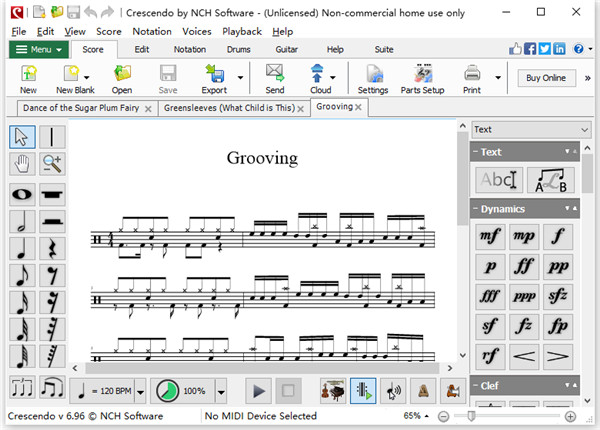This screenshot has width=600, height=430.
Task: Insert fortissimo ff dynamic
Action: (524, 267)
